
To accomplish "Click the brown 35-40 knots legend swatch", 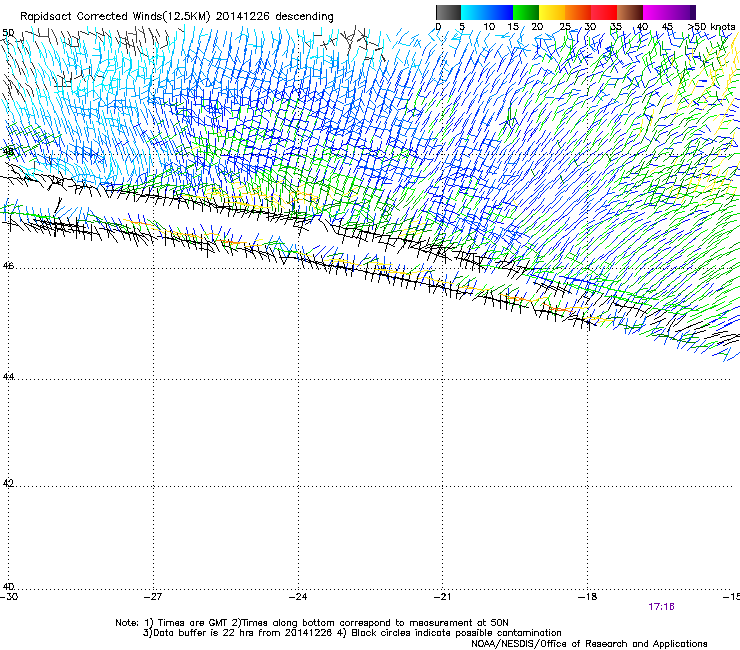I will click(x=630, y=12).
